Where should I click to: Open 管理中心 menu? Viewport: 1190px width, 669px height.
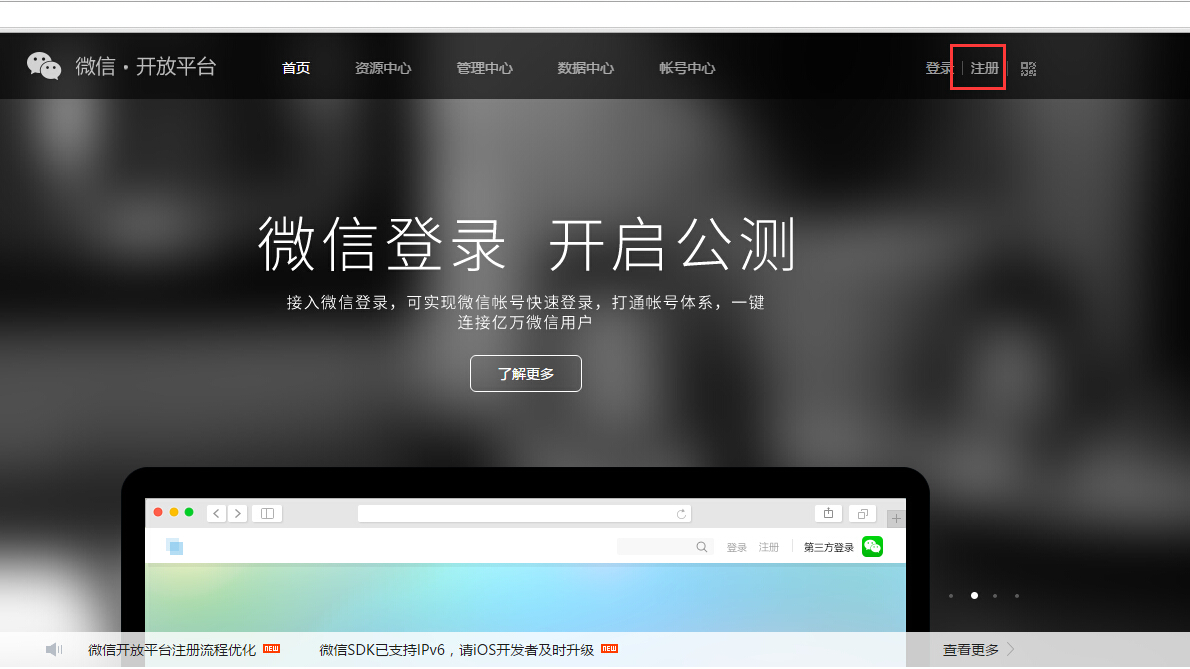484,68
